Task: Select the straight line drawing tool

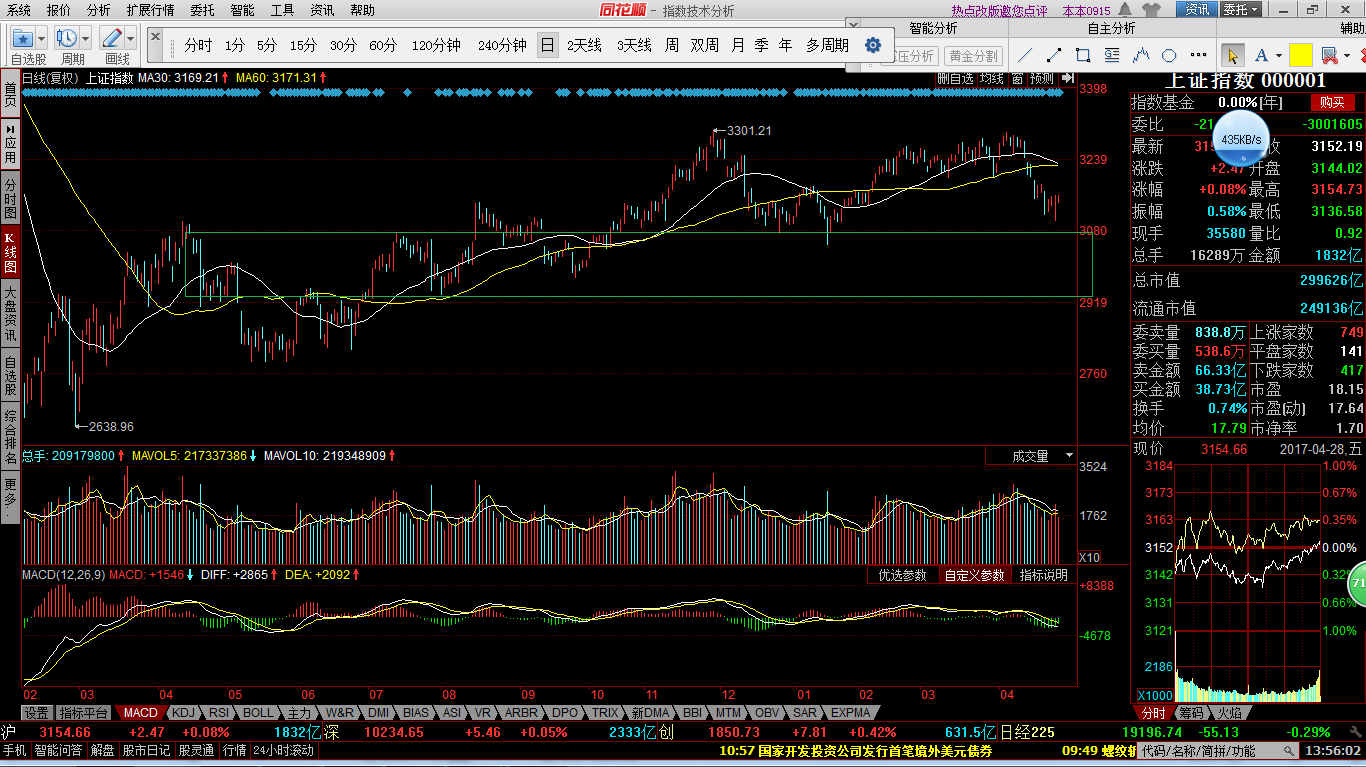Action: [1025, 55]
